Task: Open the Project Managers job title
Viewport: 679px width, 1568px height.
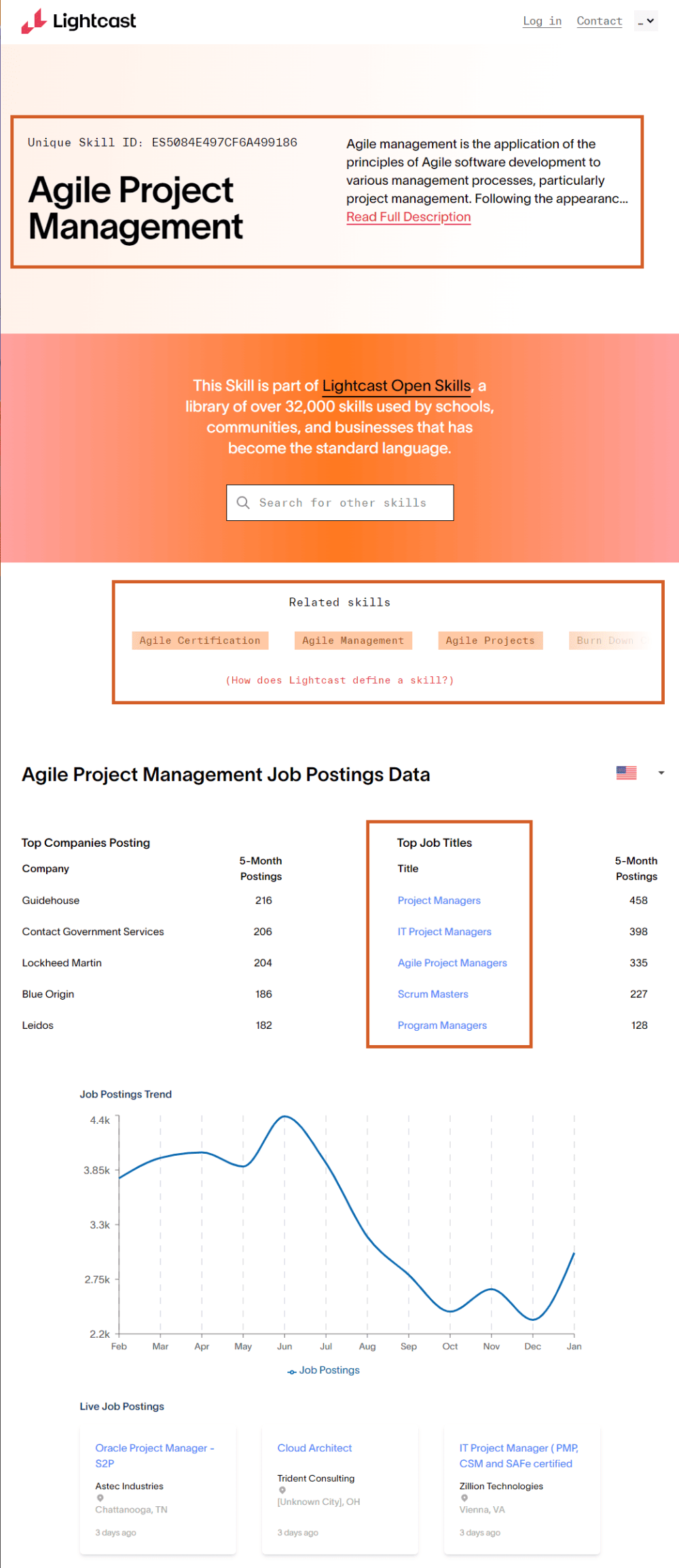Action: (439, 900)
